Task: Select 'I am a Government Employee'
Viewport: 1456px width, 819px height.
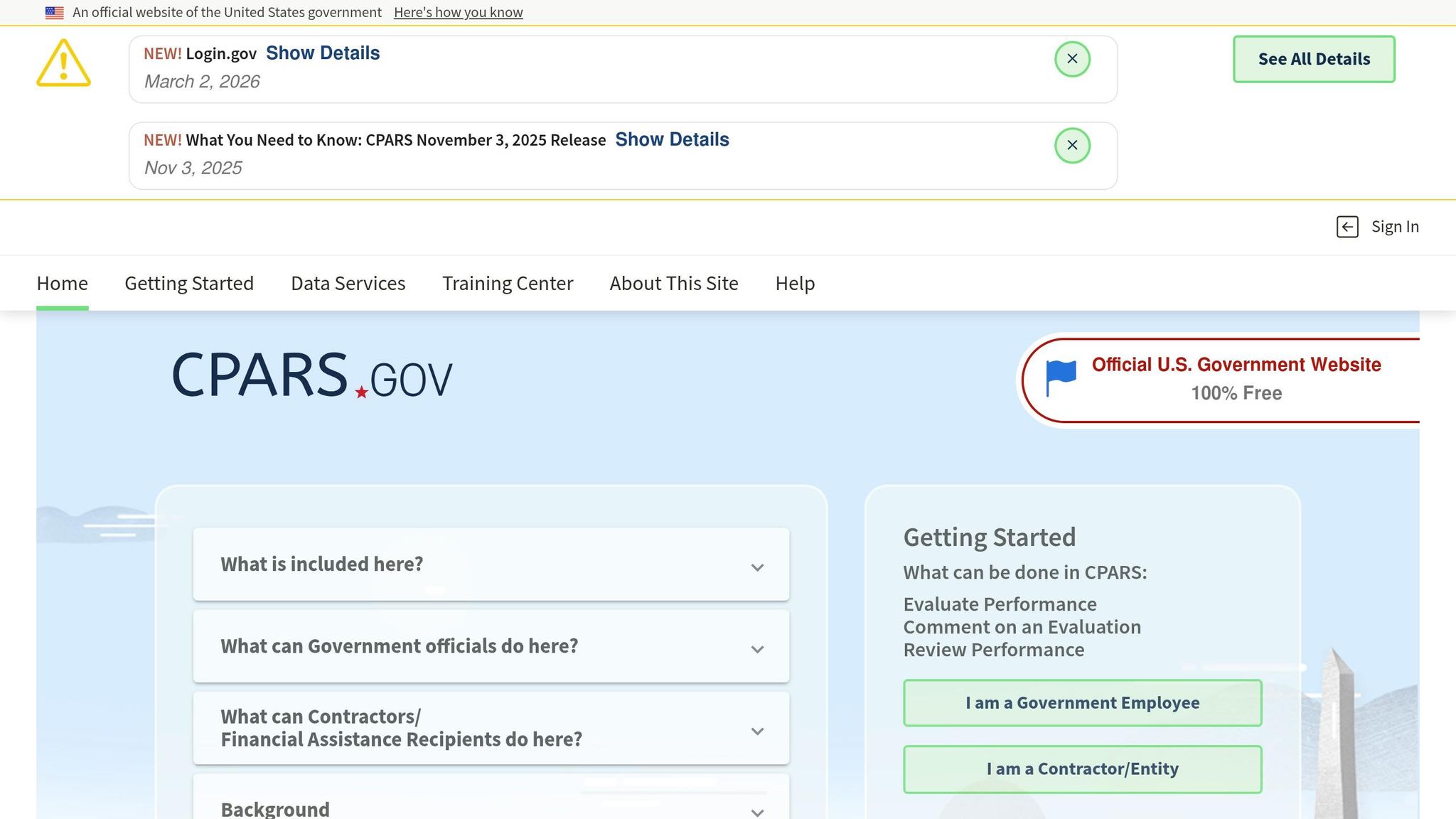Action: point(1082,703)
